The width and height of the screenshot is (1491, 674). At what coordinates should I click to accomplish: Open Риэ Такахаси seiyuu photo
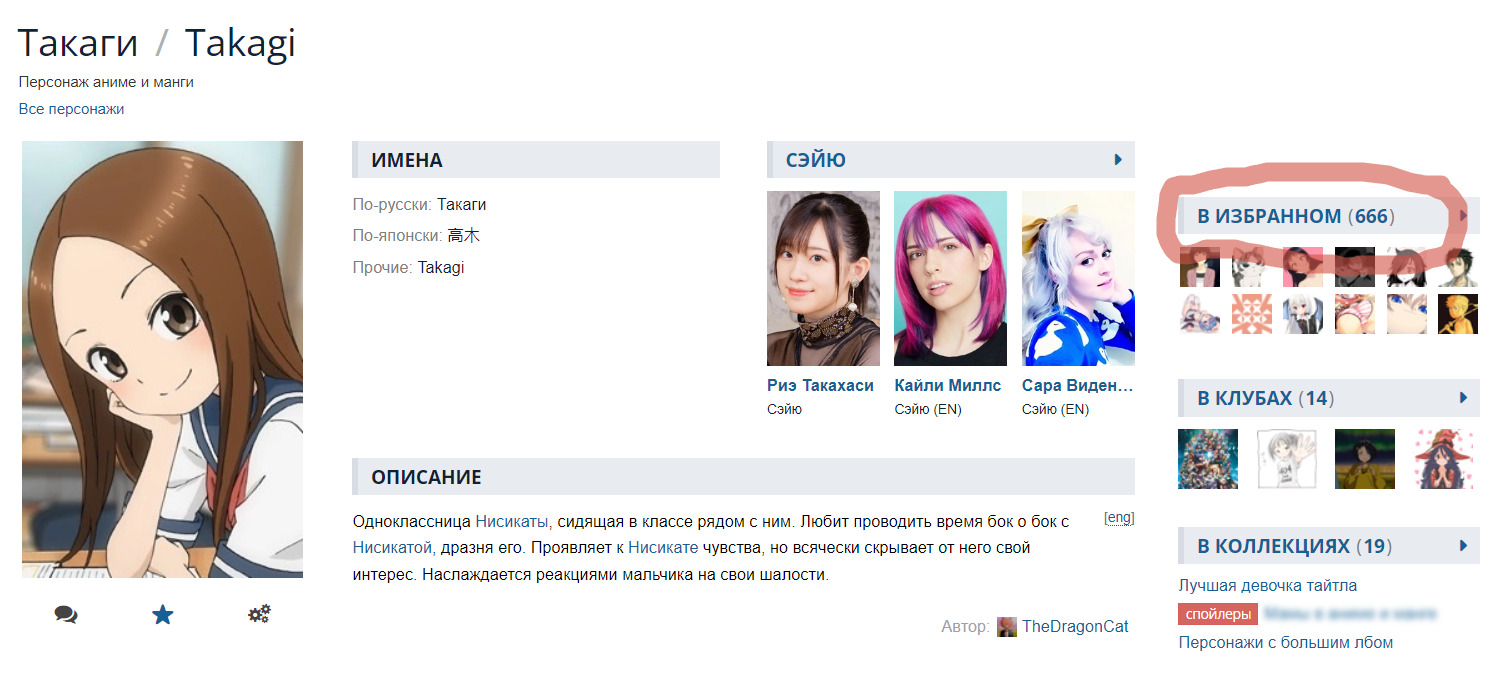(x=823, y=278)
